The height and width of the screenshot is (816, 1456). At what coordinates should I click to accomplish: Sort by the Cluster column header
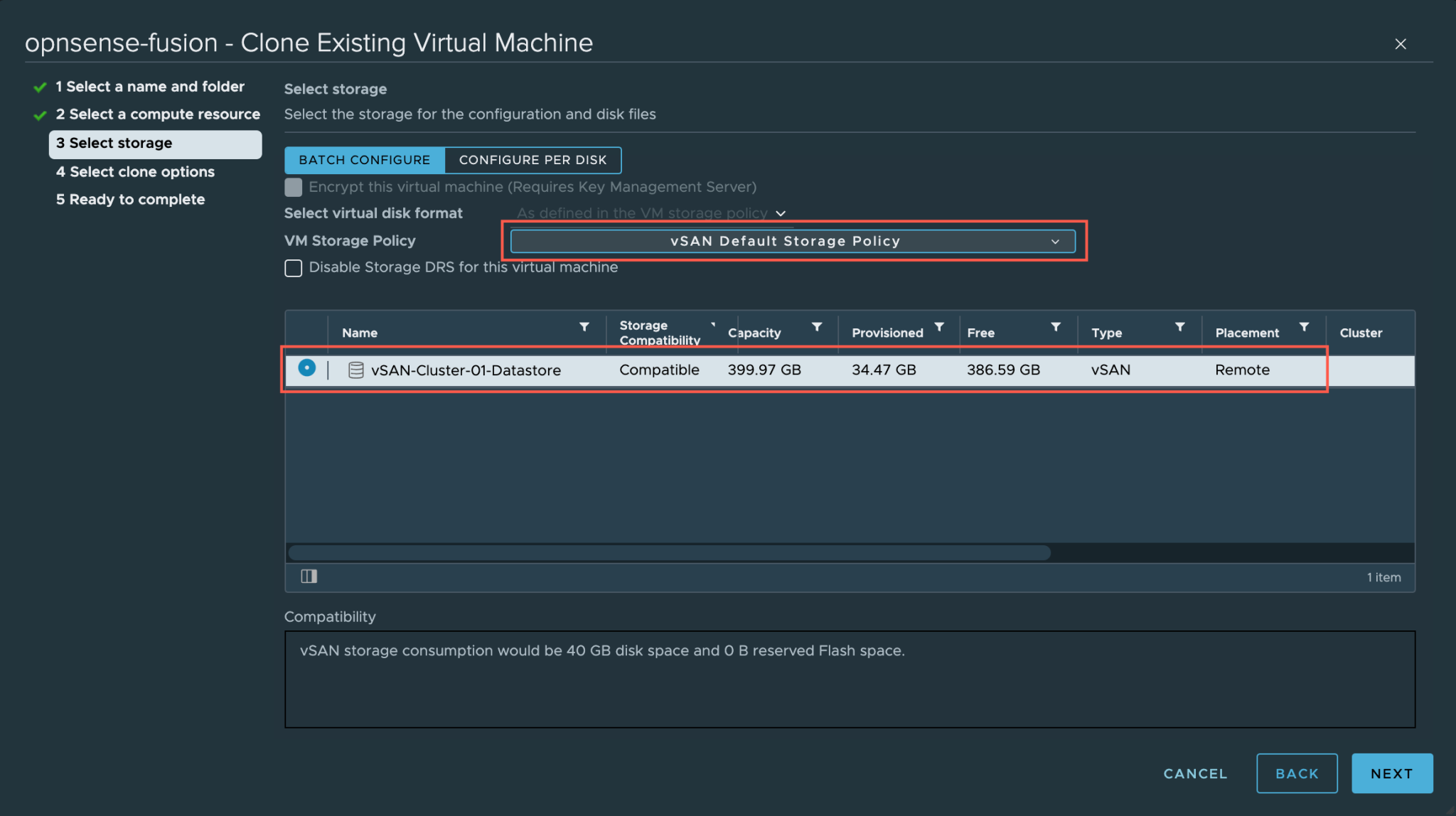[x=1361, y=333]
